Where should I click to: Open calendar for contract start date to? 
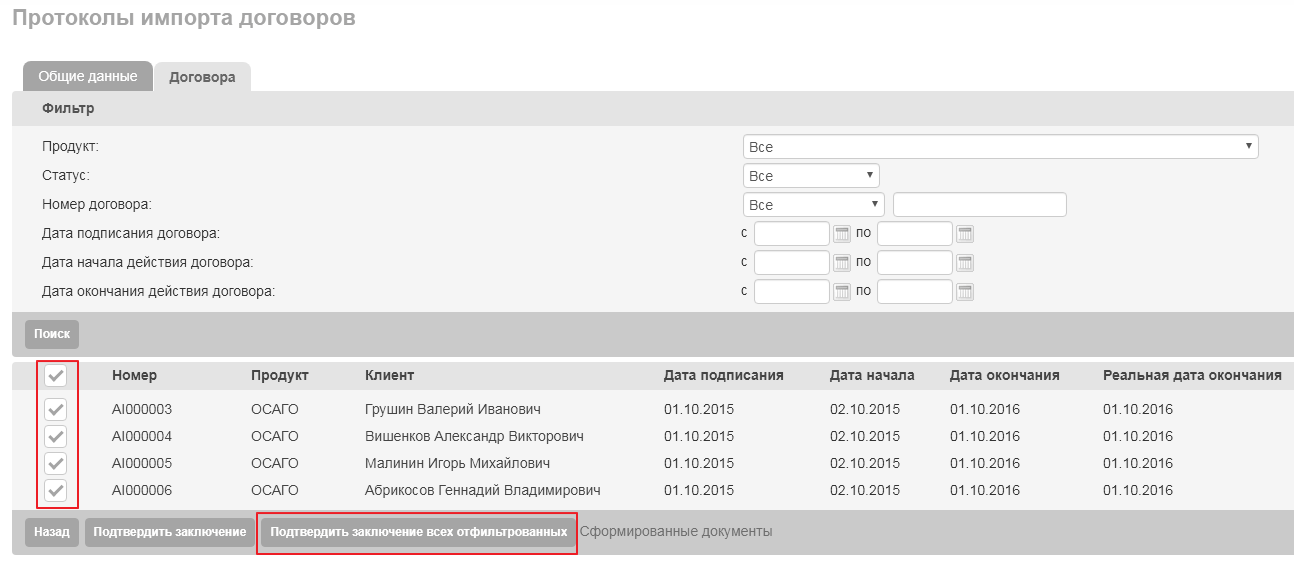965,263
